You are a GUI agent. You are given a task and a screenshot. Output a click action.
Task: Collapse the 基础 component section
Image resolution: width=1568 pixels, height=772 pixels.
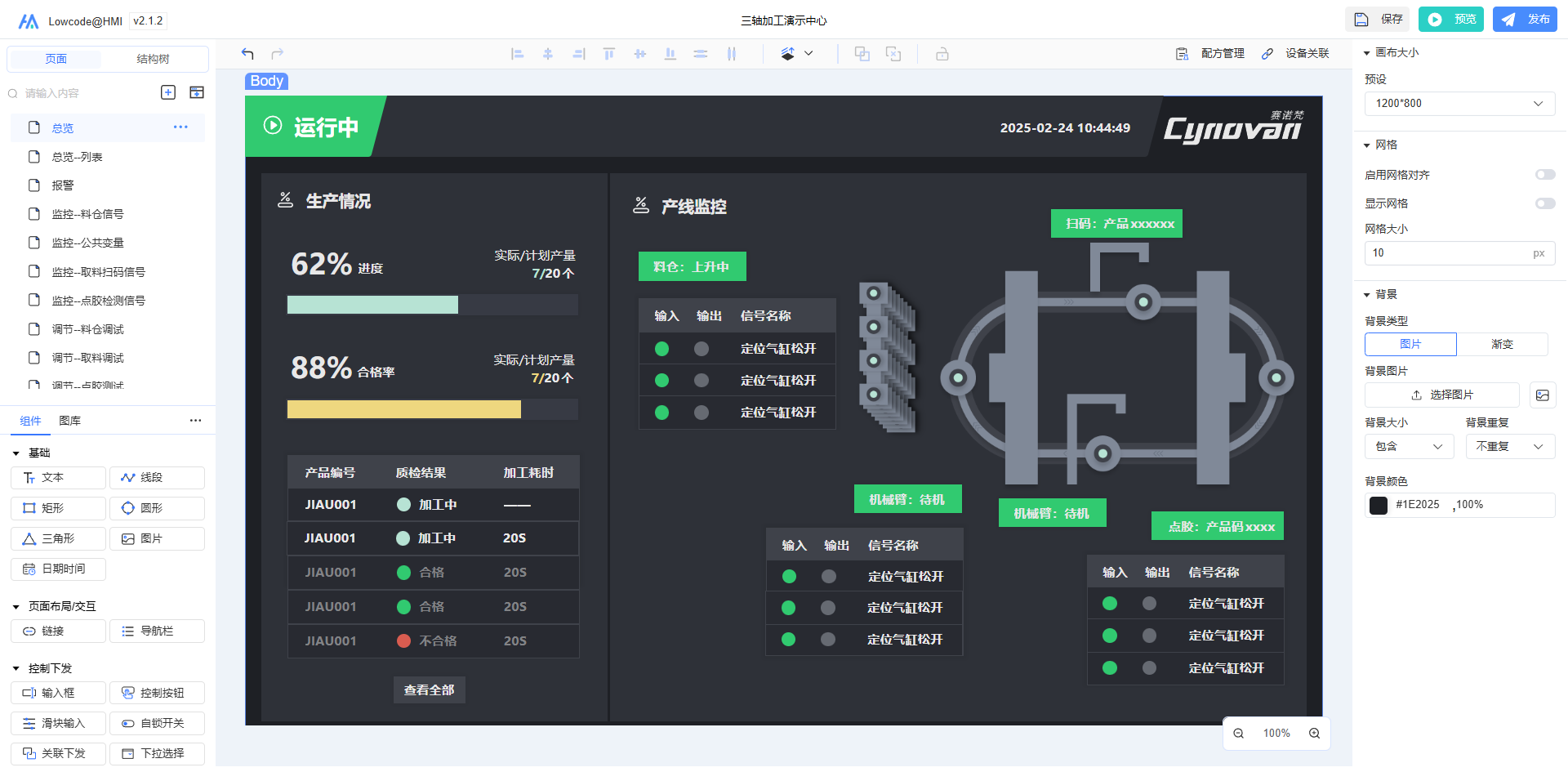(16, 453)
